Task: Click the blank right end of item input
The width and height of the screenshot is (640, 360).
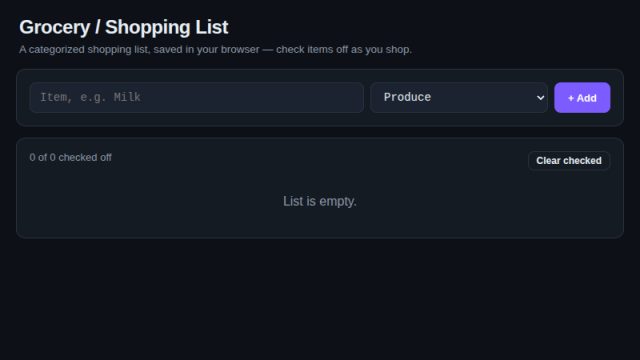Action: click(318, 98)
